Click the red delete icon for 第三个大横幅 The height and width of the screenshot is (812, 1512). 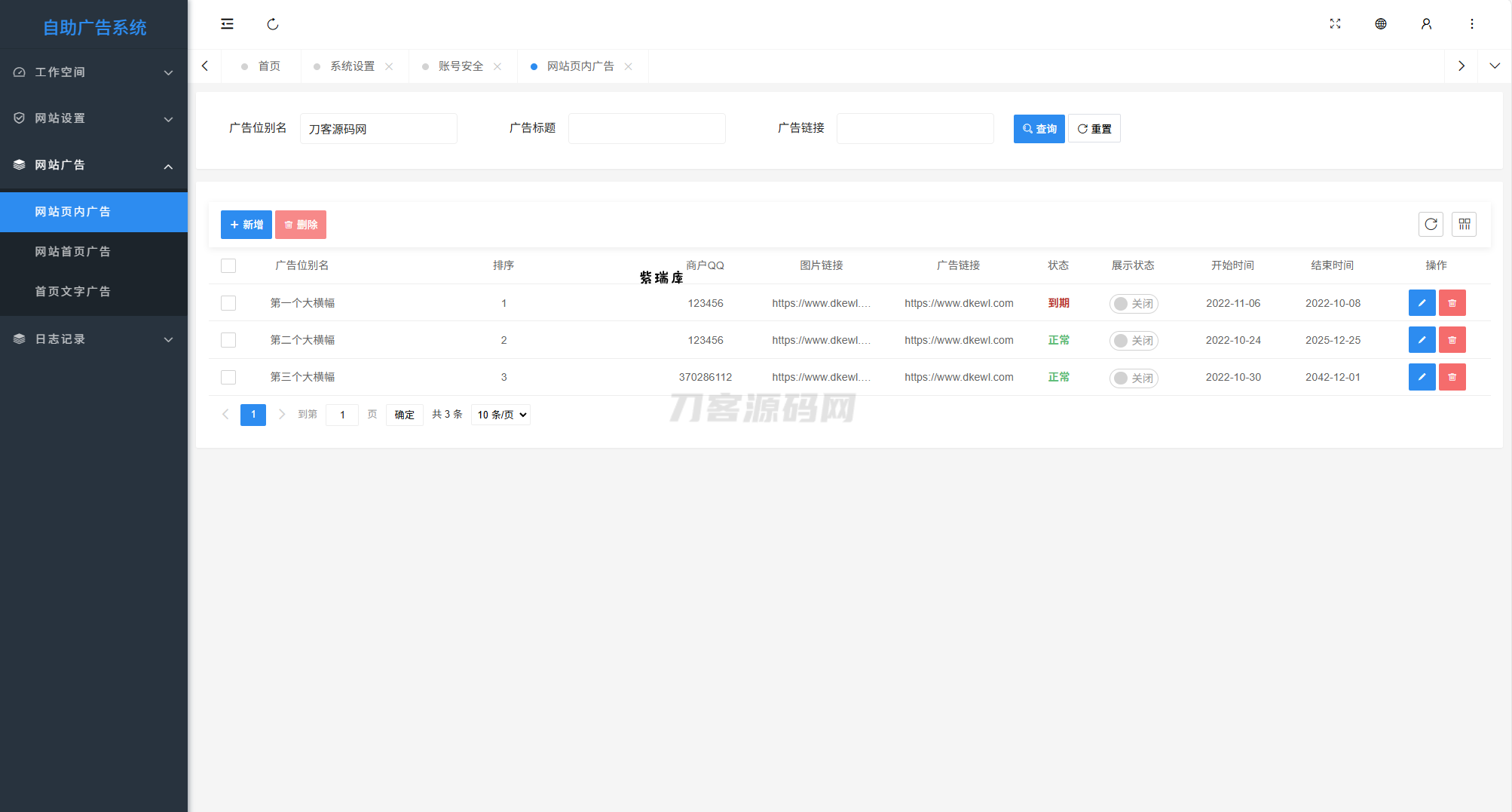click(x=1452, y=377)
